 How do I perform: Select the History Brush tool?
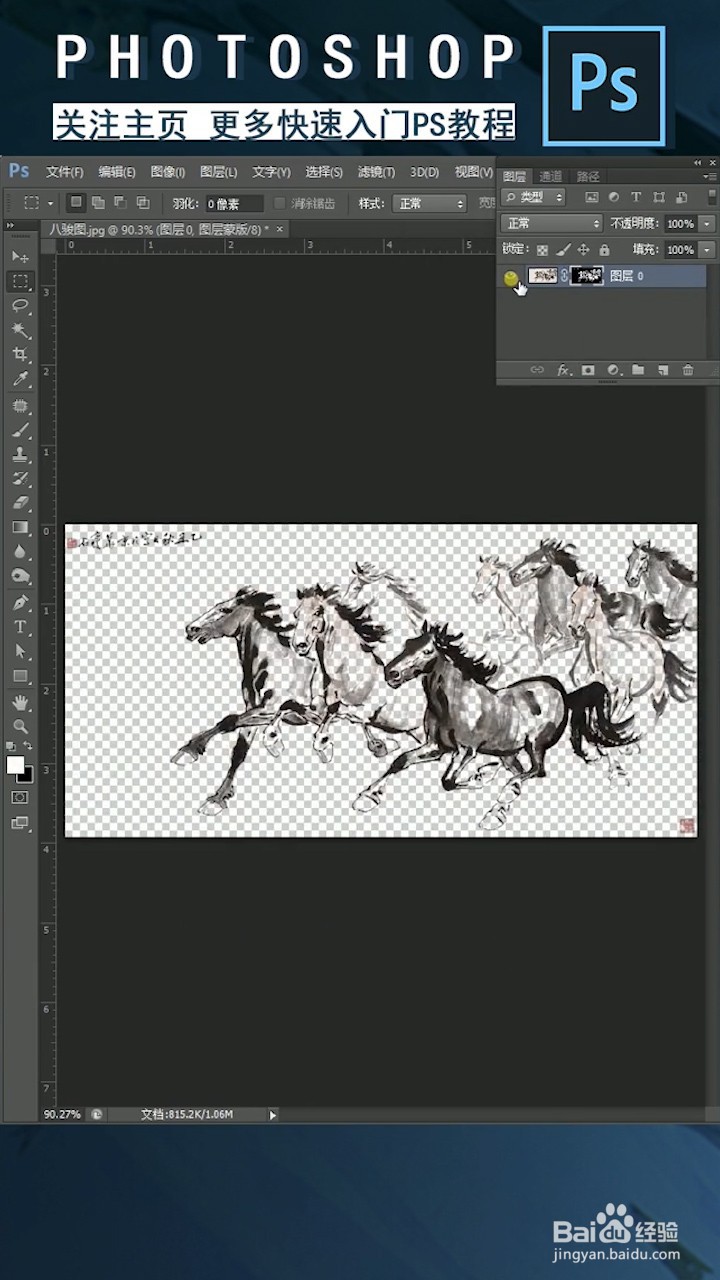[x=20, y=479]
